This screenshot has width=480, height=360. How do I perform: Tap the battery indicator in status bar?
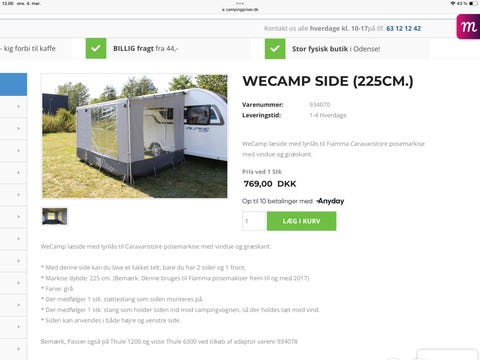coord(473,3)
